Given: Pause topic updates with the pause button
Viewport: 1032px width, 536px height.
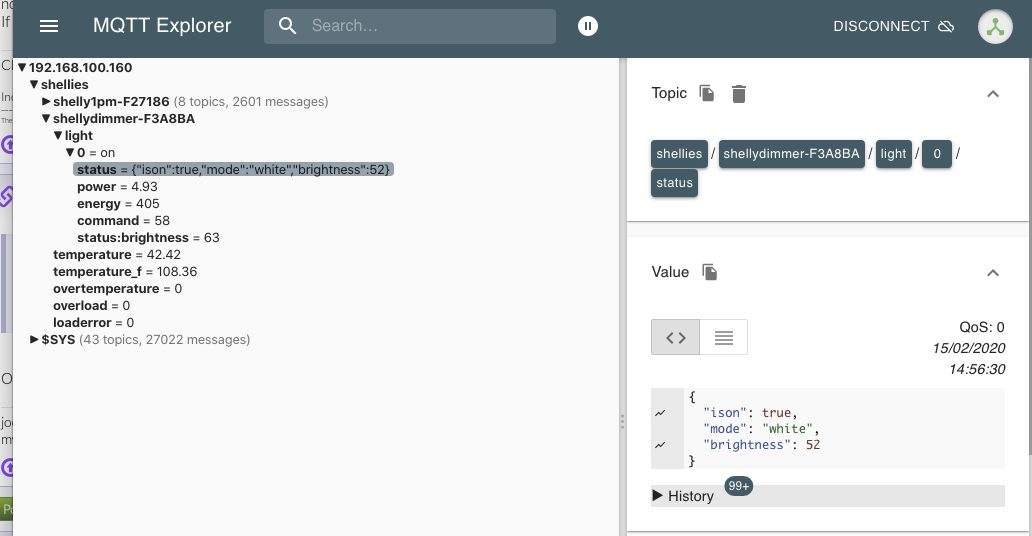Looking at the screenshot, I should 588,26.
